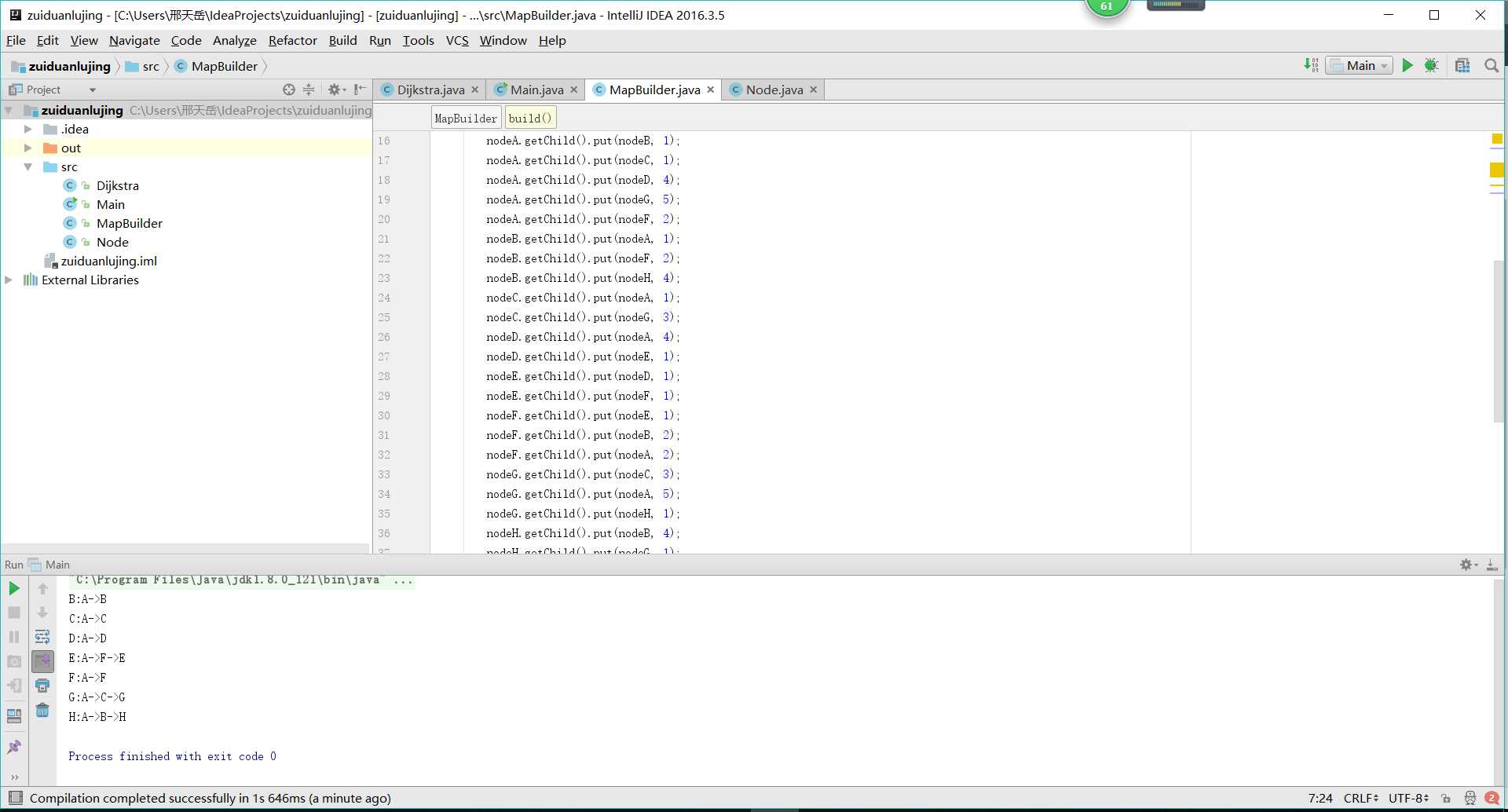The width and height of the screenshot is (1508, 812).
Task: Click the editor vertical scrollbar
Action: coord(1499,341)
